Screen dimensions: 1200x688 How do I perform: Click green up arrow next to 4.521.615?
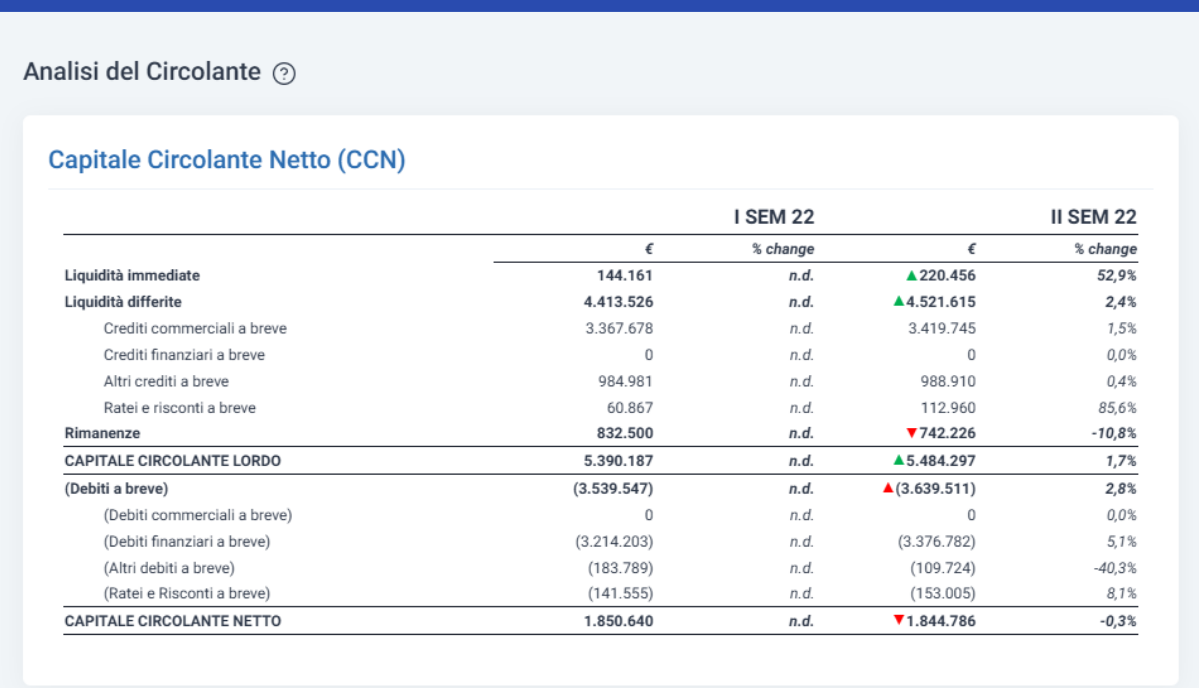898,302
